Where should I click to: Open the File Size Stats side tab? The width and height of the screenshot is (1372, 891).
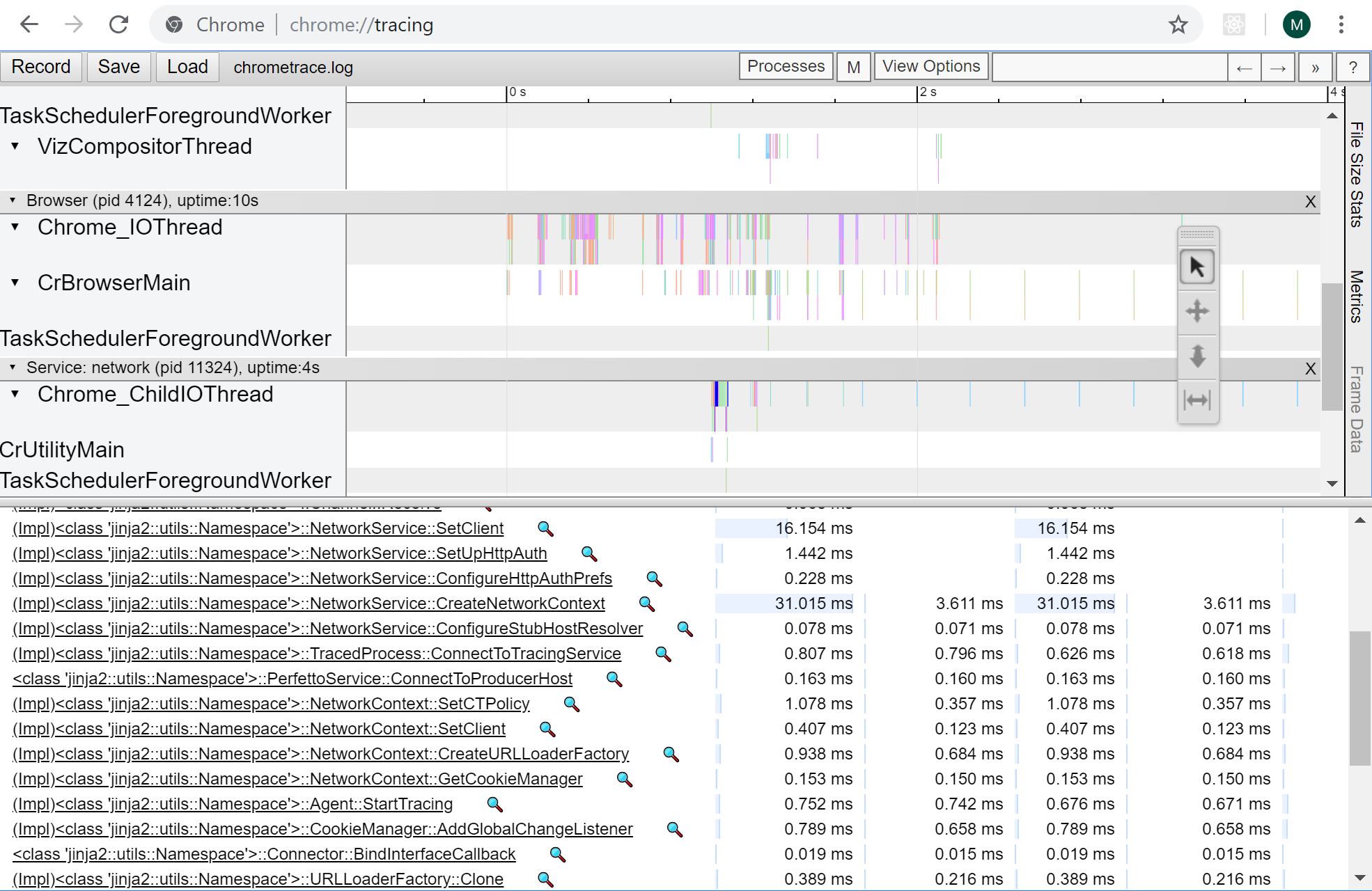[1357, 174]
